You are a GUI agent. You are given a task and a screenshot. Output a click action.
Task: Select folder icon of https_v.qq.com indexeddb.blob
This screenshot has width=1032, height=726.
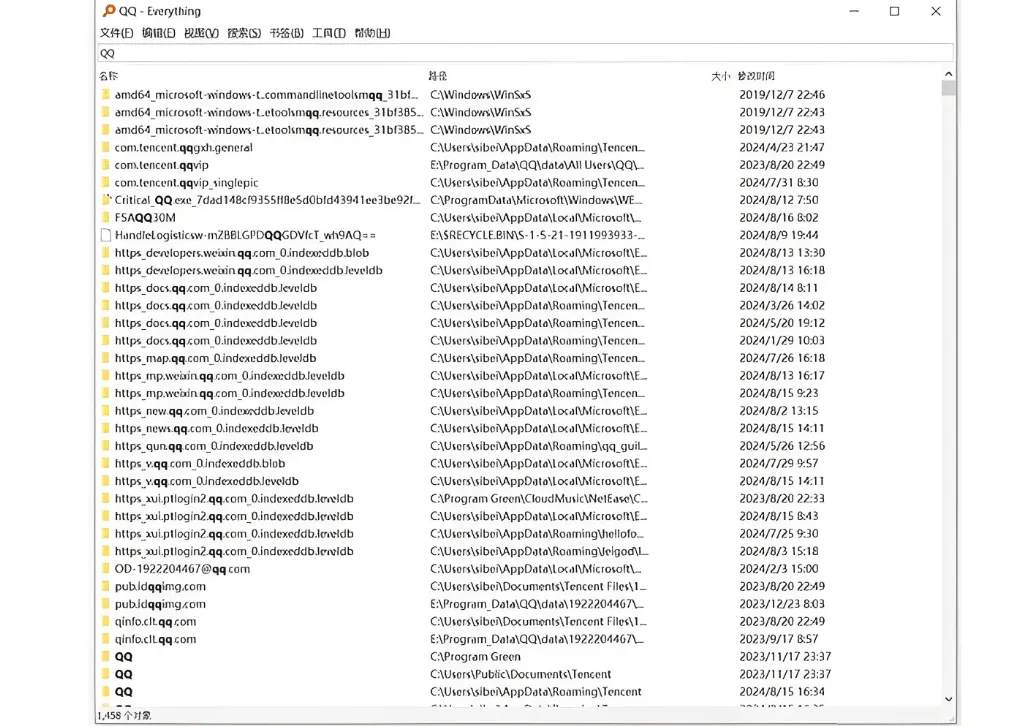click(105, 463)
